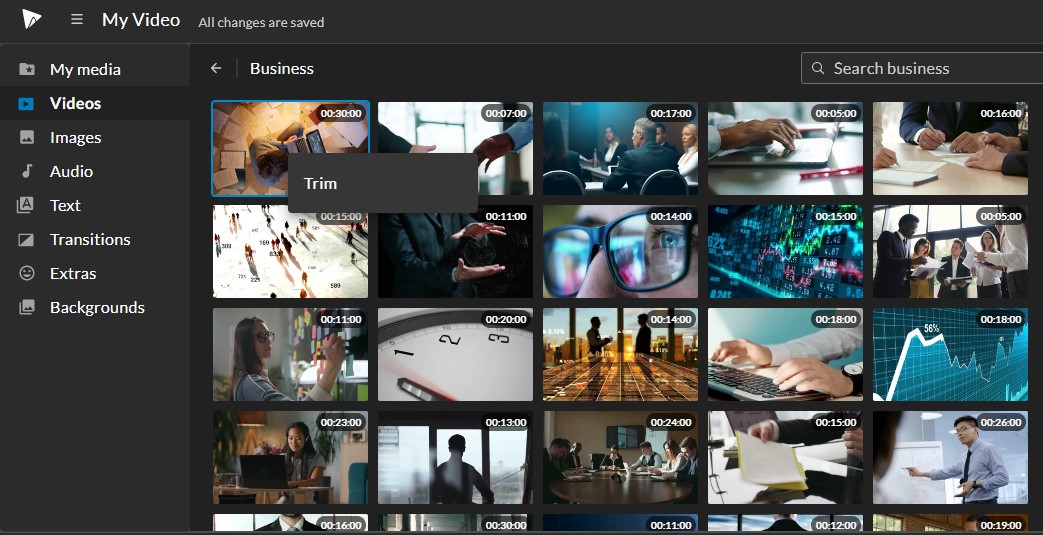Click the Audio music note icon
1043x535 pixels.
27,171
